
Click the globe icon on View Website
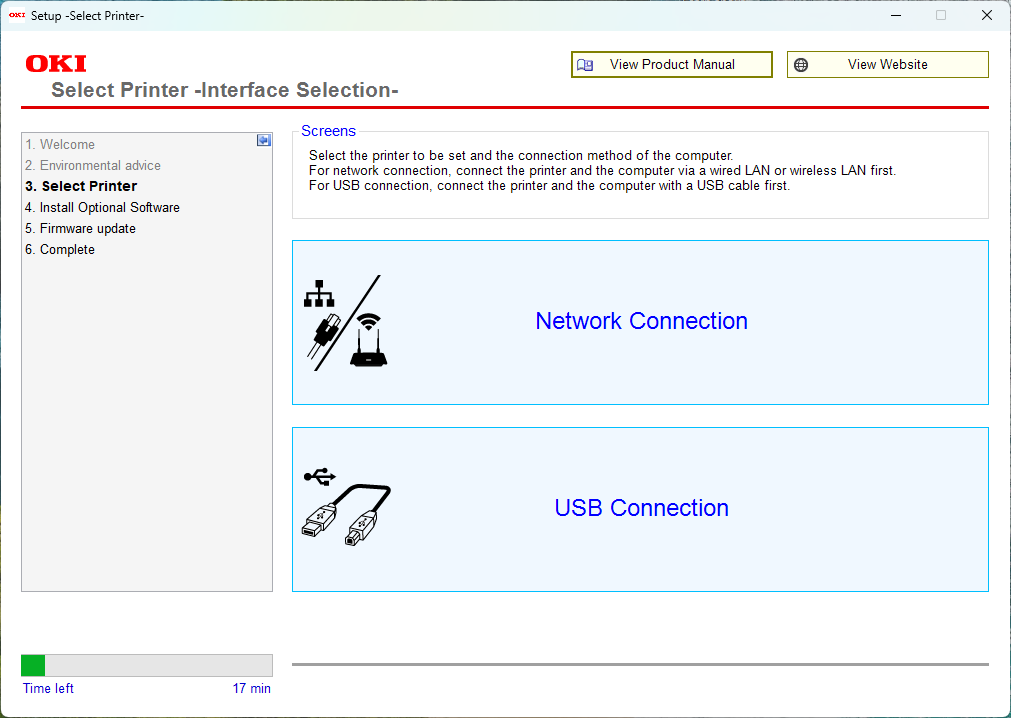click(801, 65)
